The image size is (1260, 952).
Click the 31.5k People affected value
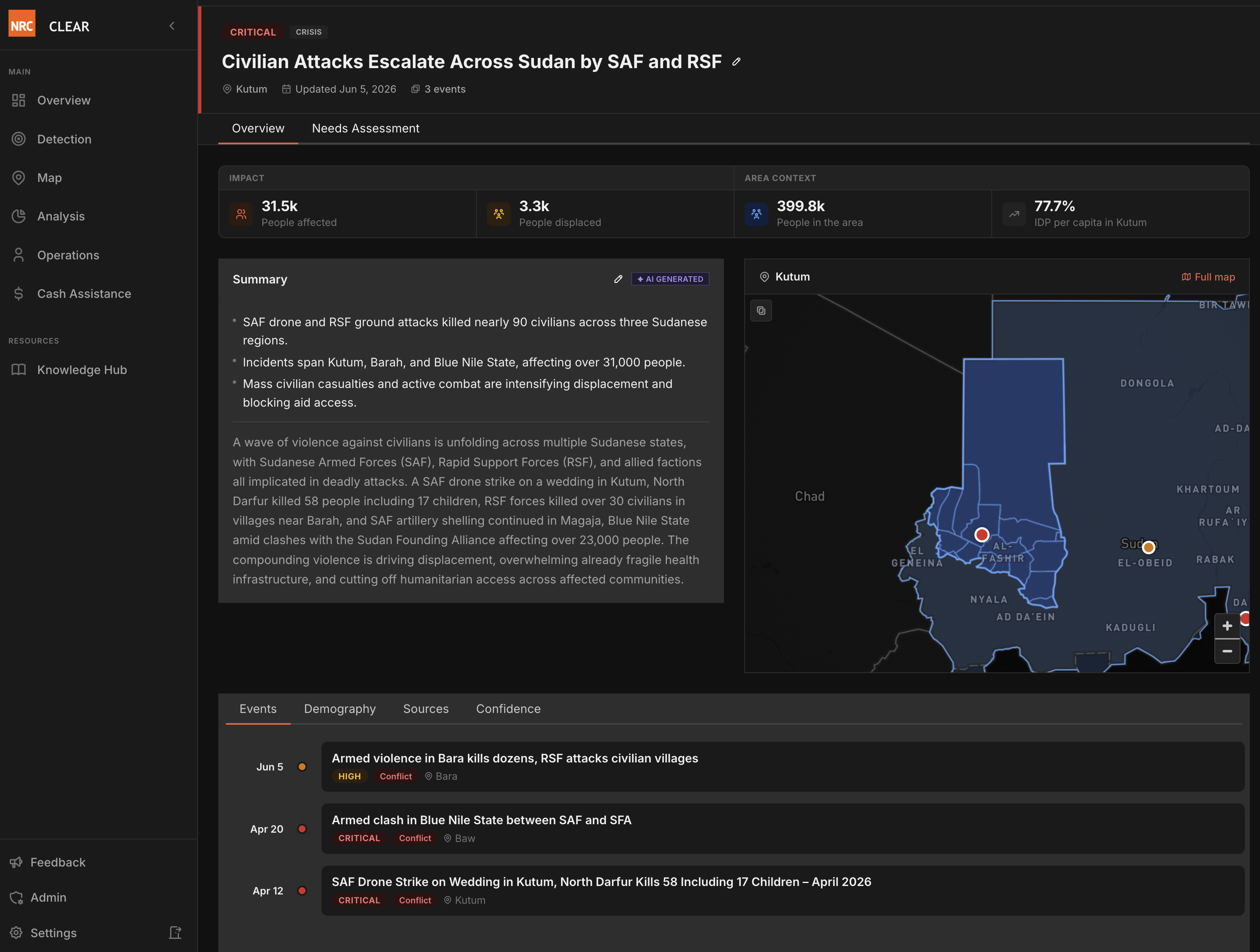280,206
